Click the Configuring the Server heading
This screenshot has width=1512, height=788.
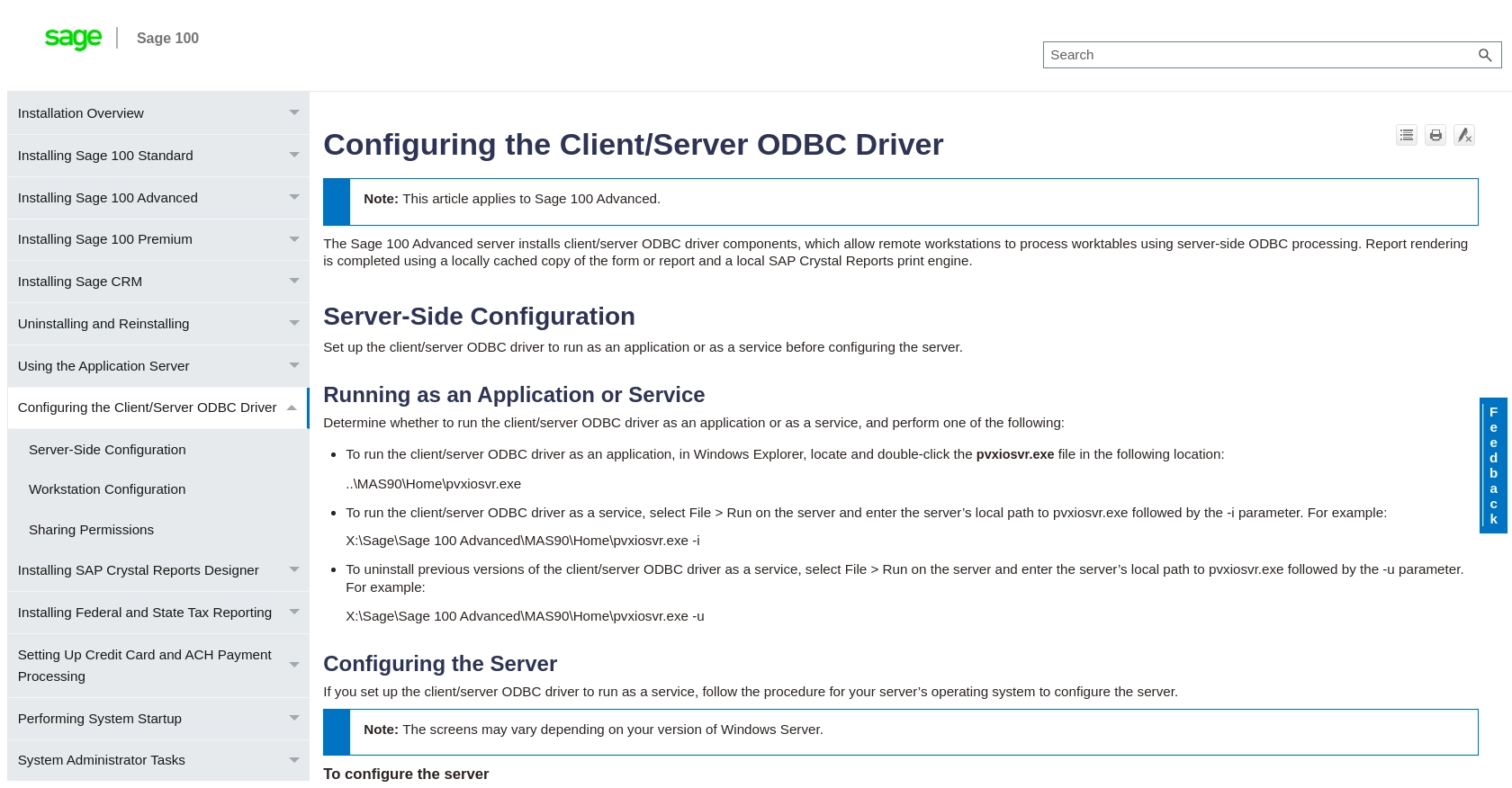[440, 664]
